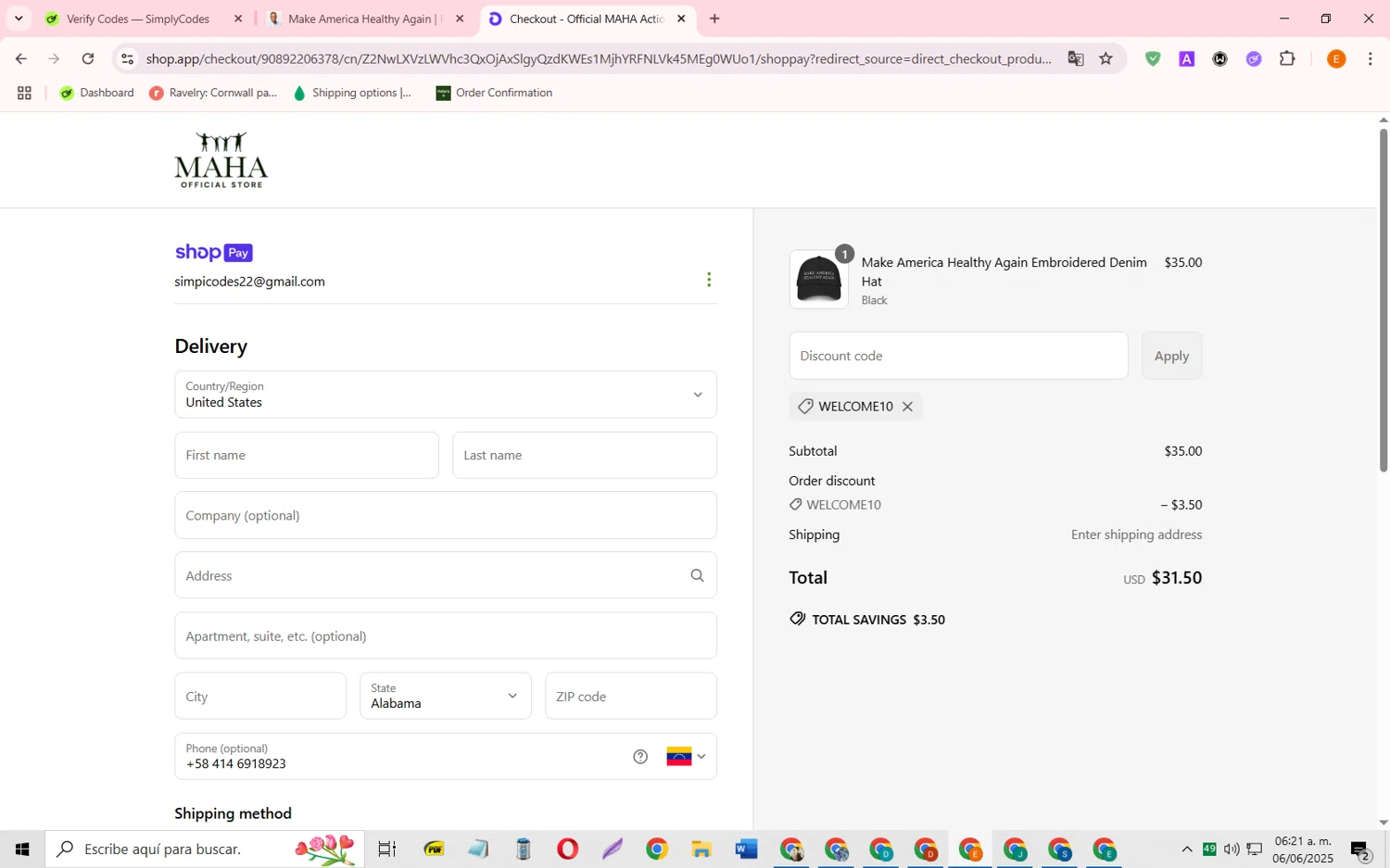Image resolution: width=1390 pixels, height=868 pixels.
Task: Focus the Last name field
Action: 585,455
